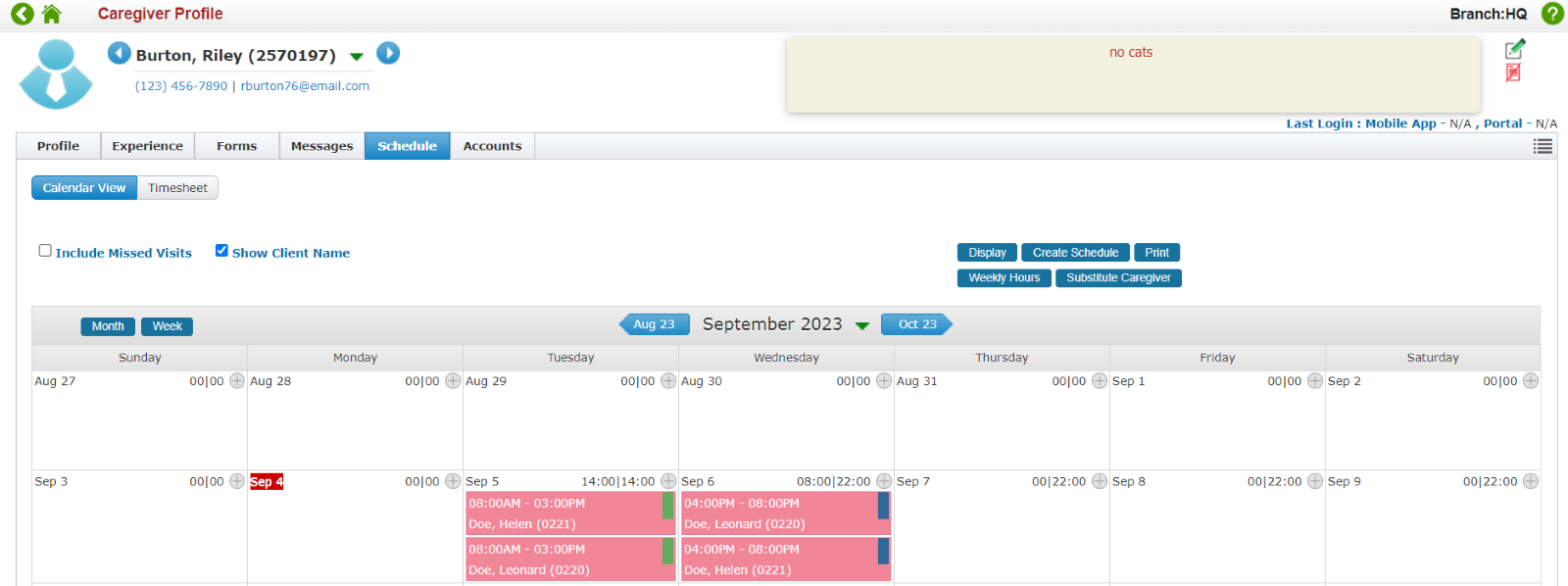This screenshot has width=1568, height=586.
Task: Open the September 2023 month dropdown
Action: [x=862, y=325]
